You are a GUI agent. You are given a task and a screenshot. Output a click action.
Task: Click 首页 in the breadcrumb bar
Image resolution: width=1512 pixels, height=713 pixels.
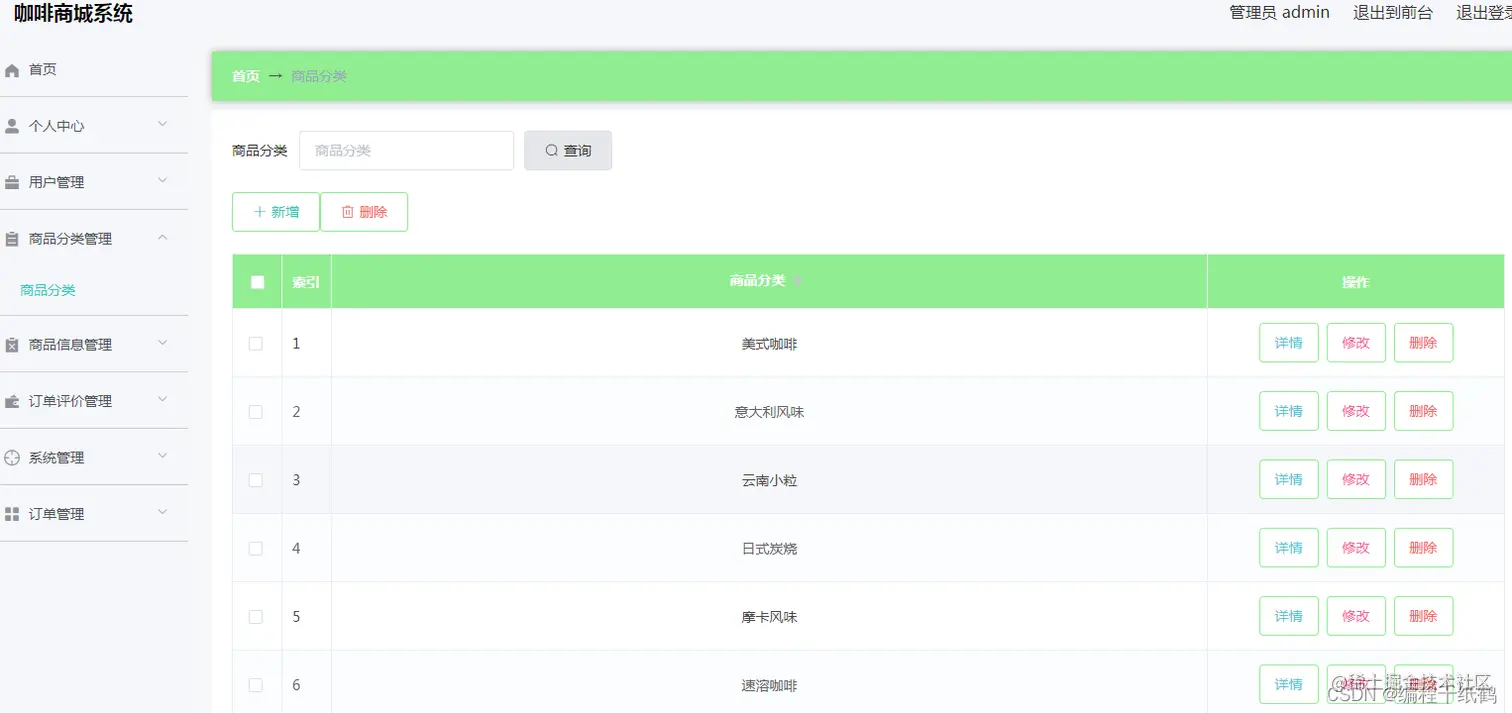(x=246, y=76)
